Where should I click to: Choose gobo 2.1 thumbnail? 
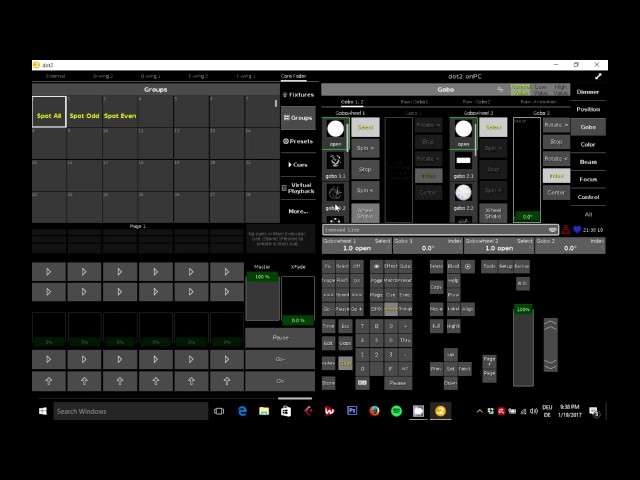pyautogui.click(x=463, y=164)
